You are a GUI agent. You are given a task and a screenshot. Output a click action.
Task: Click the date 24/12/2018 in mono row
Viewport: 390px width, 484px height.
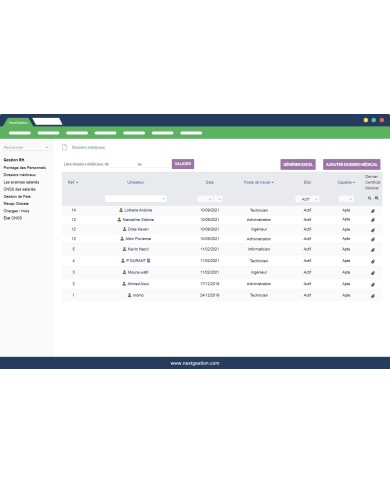[x=210, y=295]
